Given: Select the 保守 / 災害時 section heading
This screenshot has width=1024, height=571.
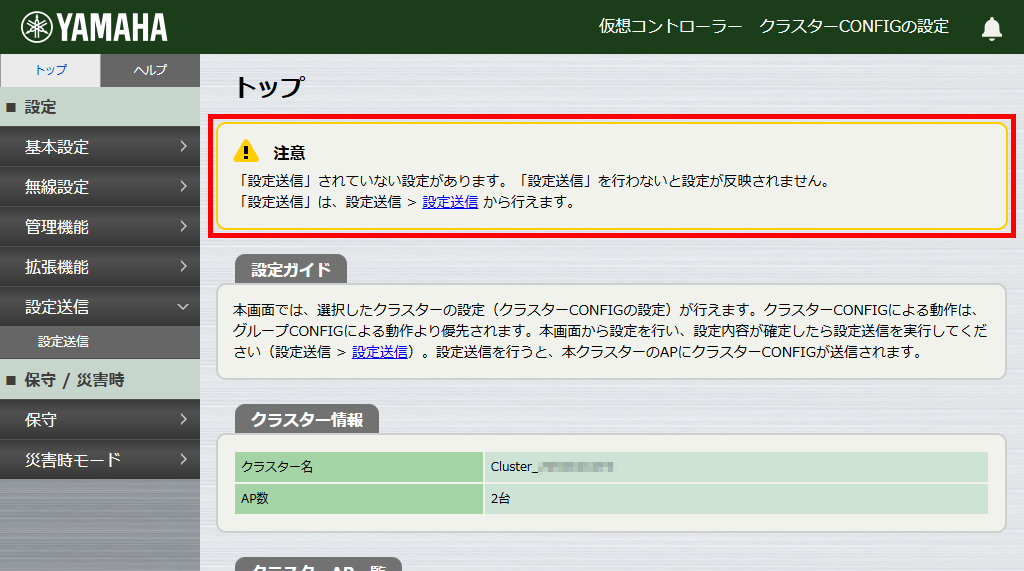Looking at the screenshot, I should pyautogui.click(x=100, y=380).
